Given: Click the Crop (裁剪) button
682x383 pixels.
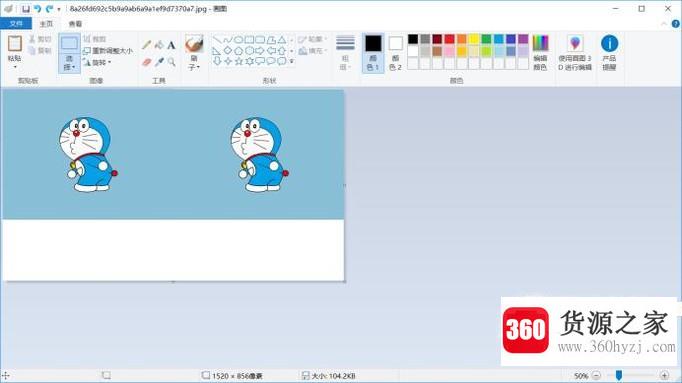Looking at the screenshot, I should click(95, 39).
